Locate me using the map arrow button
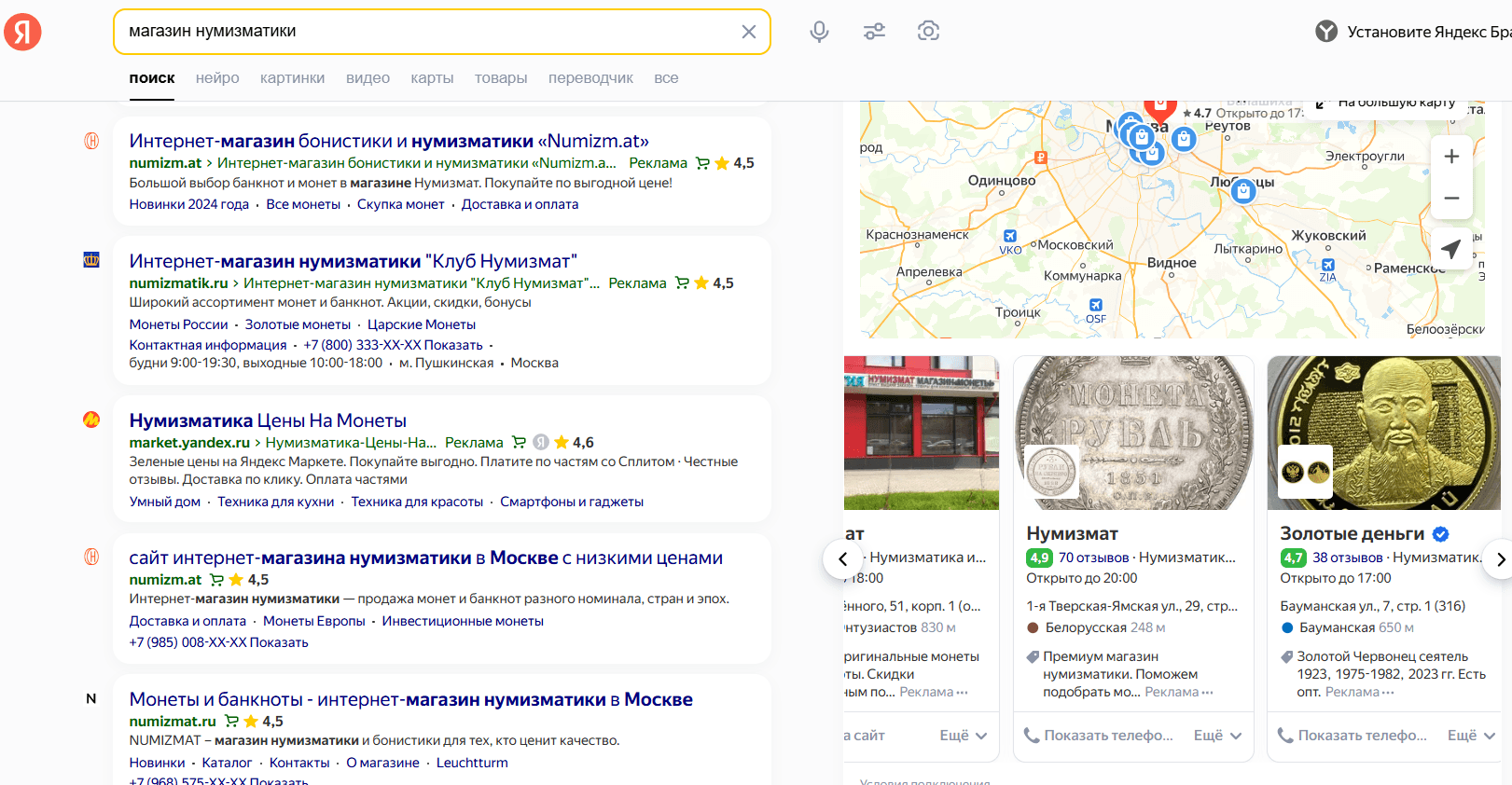 (1451, 249)
